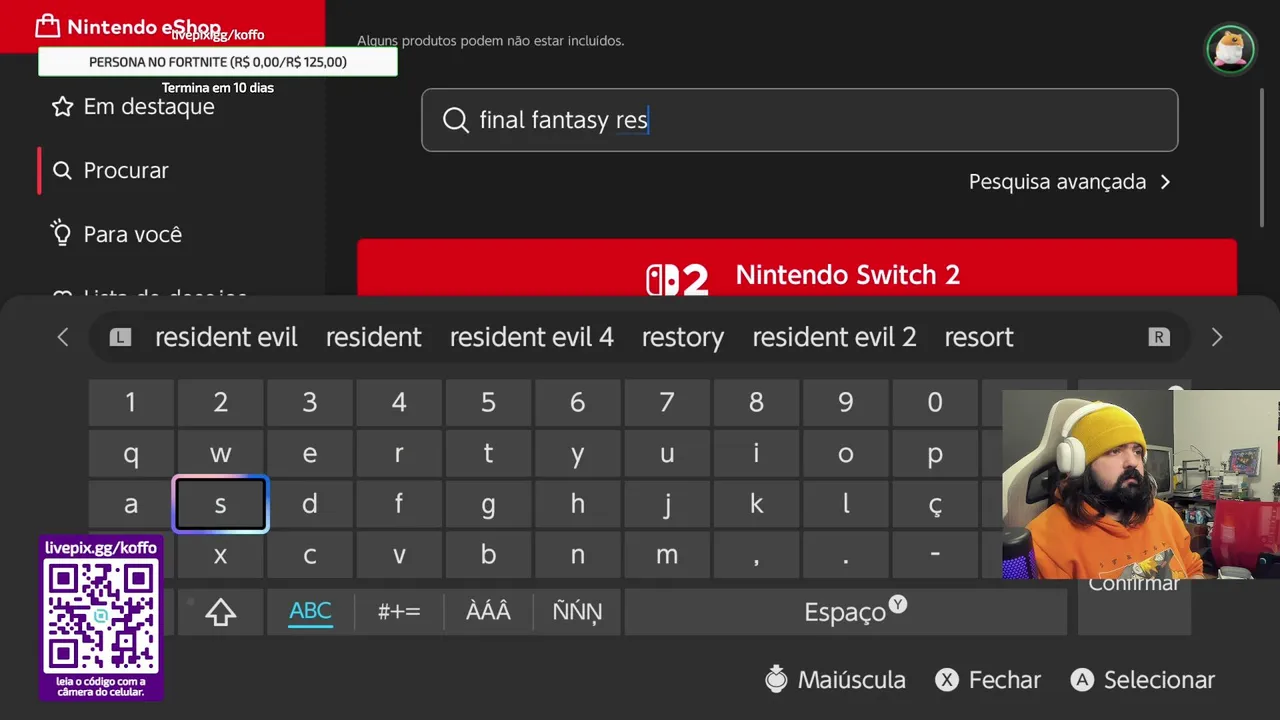This screenshot has width=1280, height=720.
Task: Tap the number 8 key
Action: (756, 403)
